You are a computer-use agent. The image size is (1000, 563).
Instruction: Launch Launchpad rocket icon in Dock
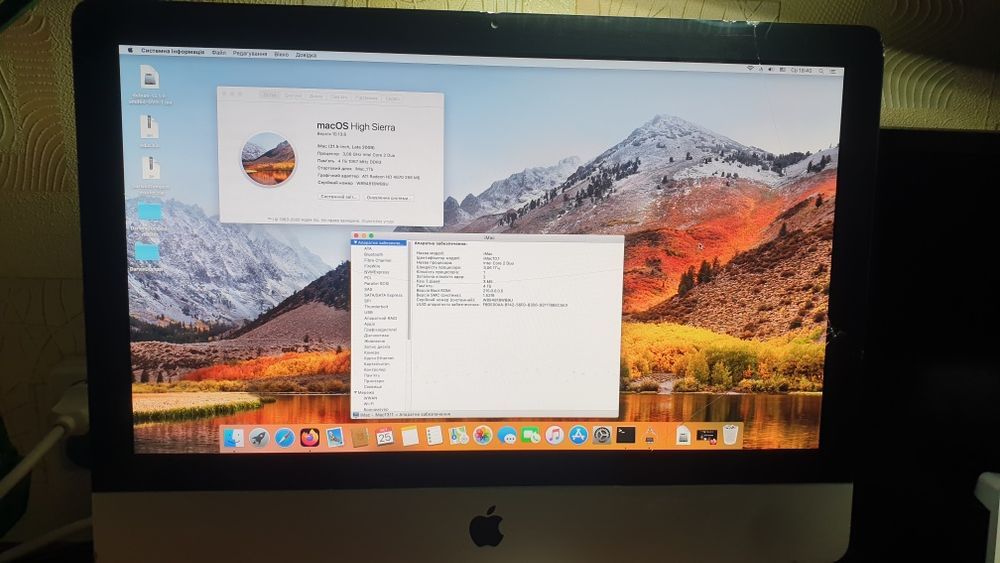coord(259,437)
